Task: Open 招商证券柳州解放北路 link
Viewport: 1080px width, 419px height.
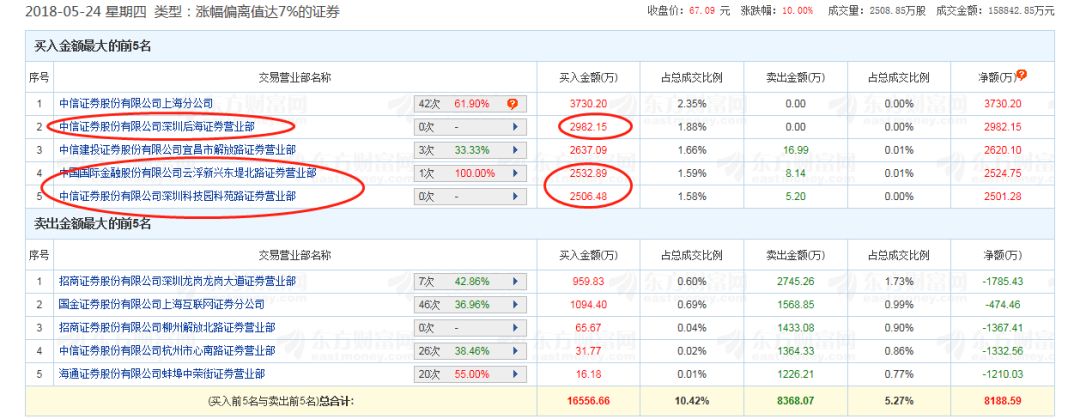Action: tap(167, 328)
